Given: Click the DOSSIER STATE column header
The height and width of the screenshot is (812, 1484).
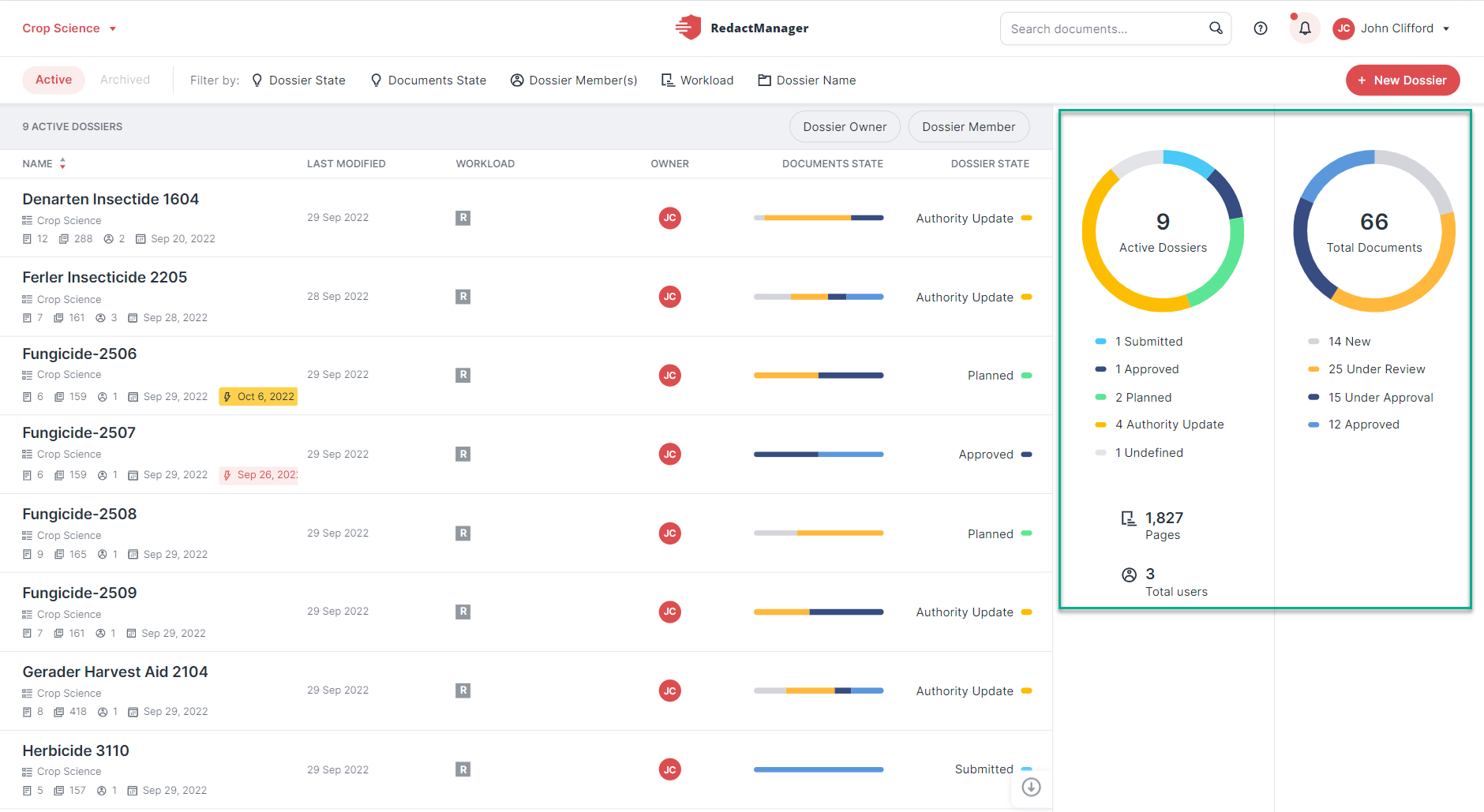Looking at the screenshot, I should 990,164.
